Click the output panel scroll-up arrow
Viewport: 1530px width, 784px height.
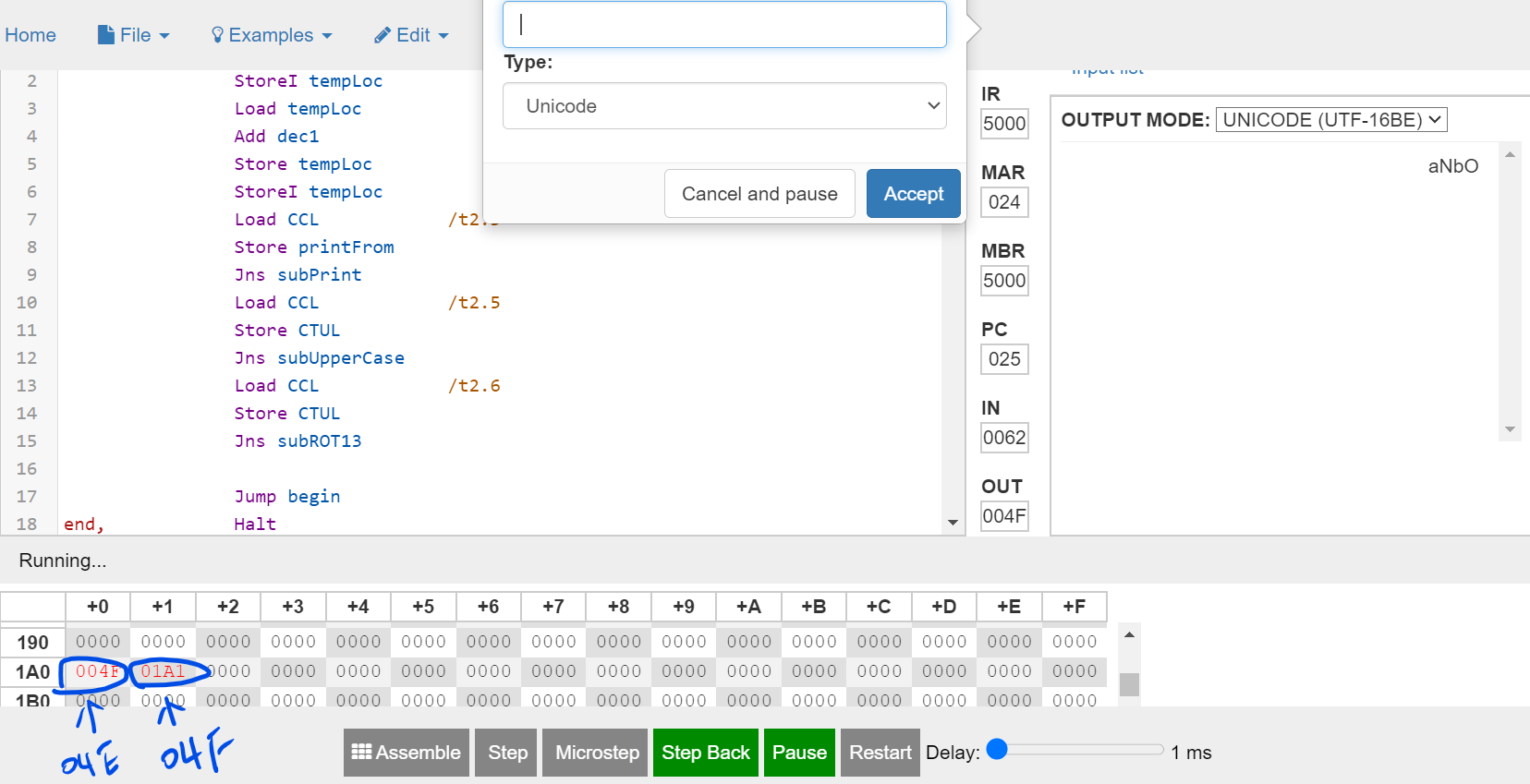point(1510,154)
